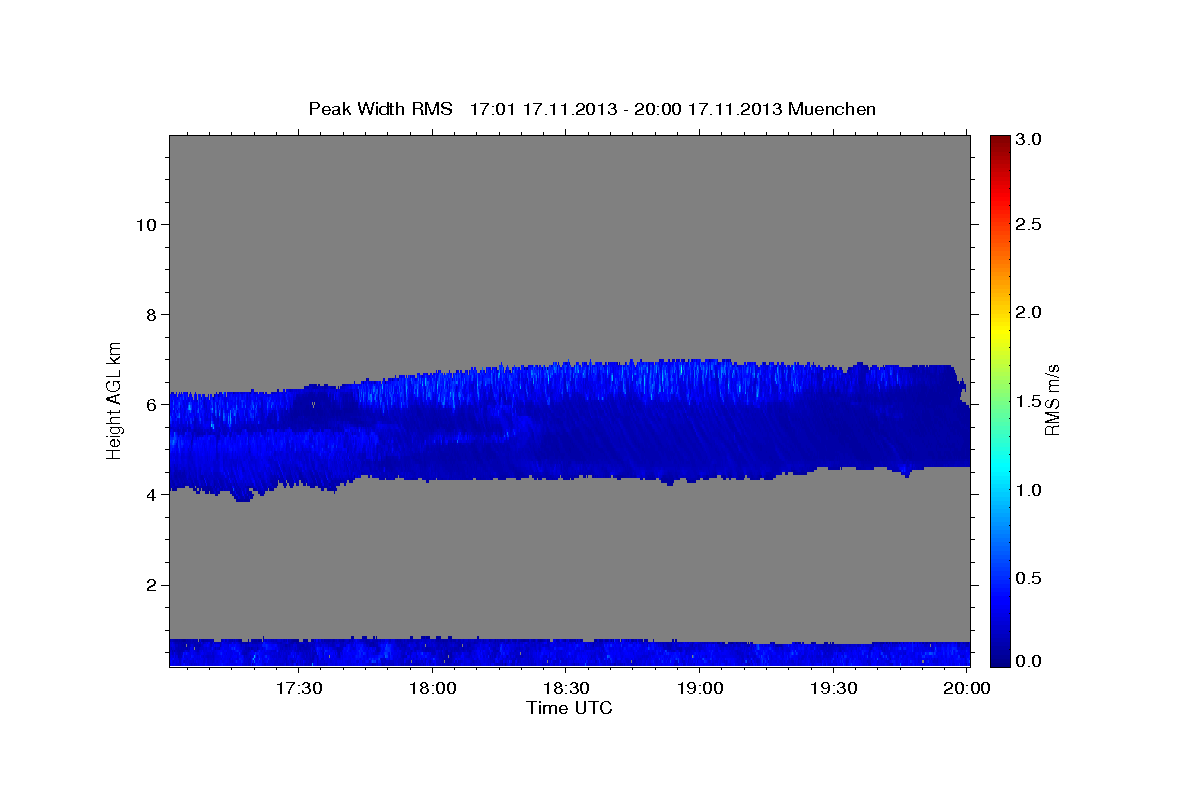
Task: Click the 20:00 time tick label
Action: [967, 689]
